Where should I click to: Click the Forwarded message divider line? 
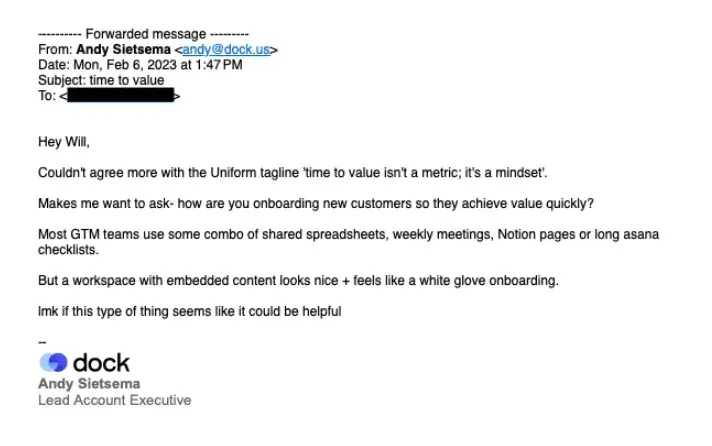(143, 34)
